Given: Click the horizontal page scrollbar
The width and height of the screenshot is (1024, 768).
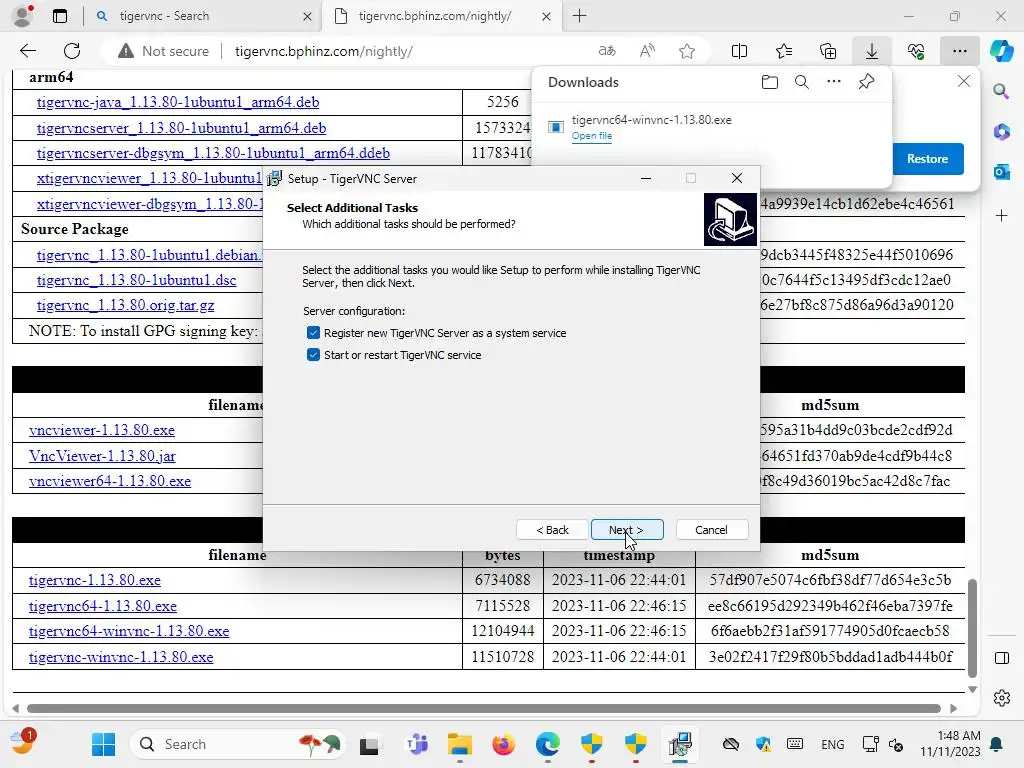Looking at the screenshot, I should (483, 709).
